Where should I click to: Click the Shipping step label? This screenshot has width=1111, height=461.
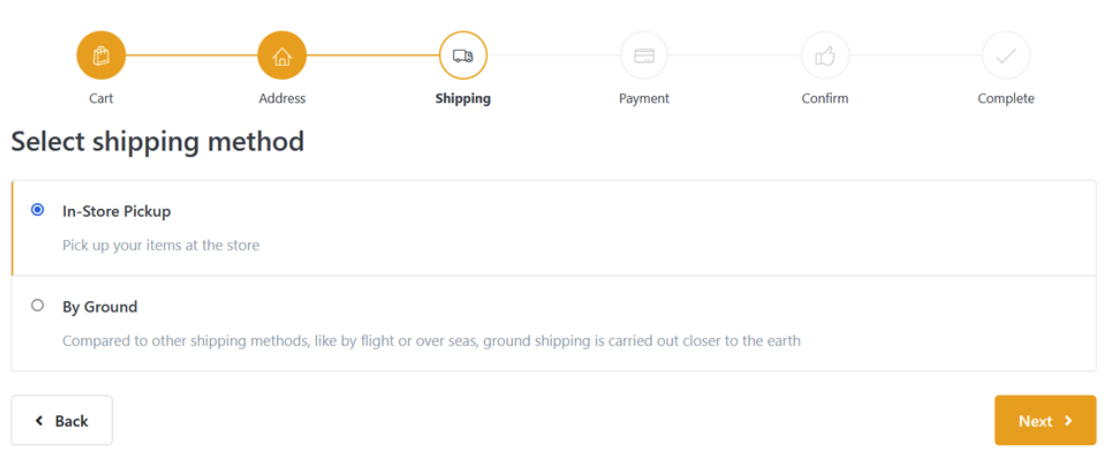pos(463,99)
